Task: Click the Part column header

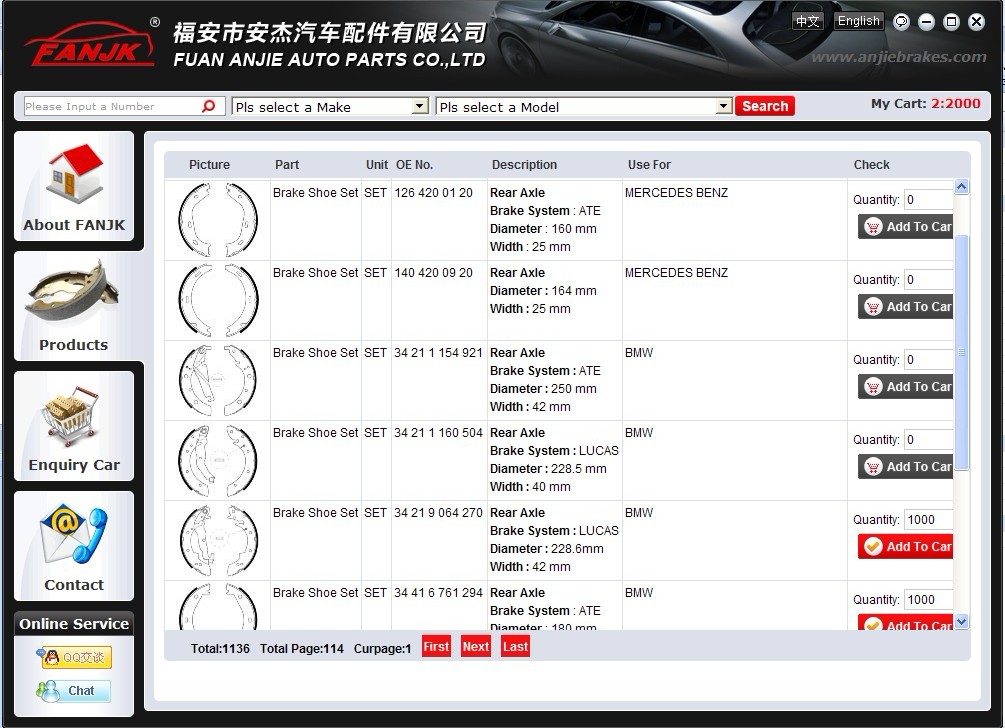Action: coord(287,165)
